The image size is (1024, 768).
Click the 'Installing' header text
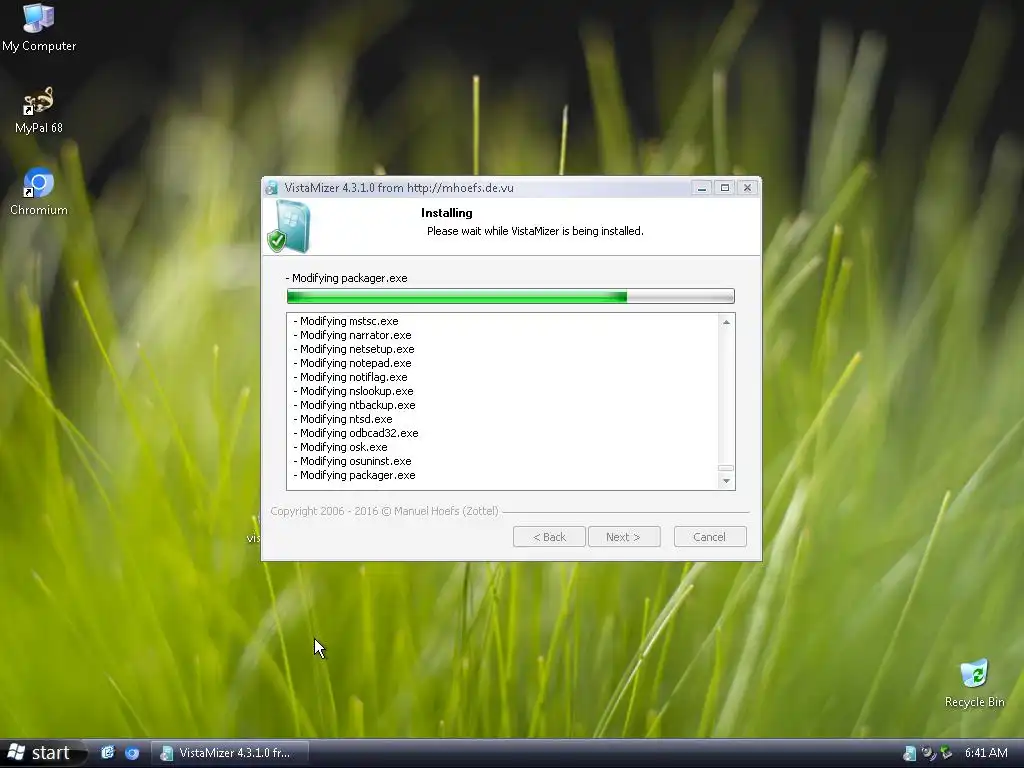[447, 213]
